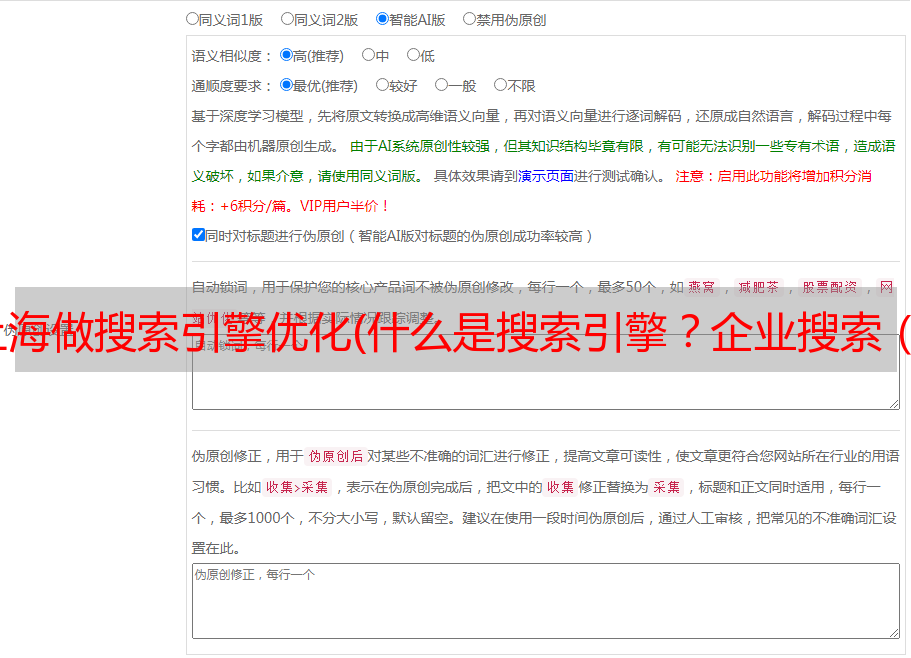This screenshot has height=658, width=911.
Task: Open the 演示页面 link
Action: pos(546,176)
